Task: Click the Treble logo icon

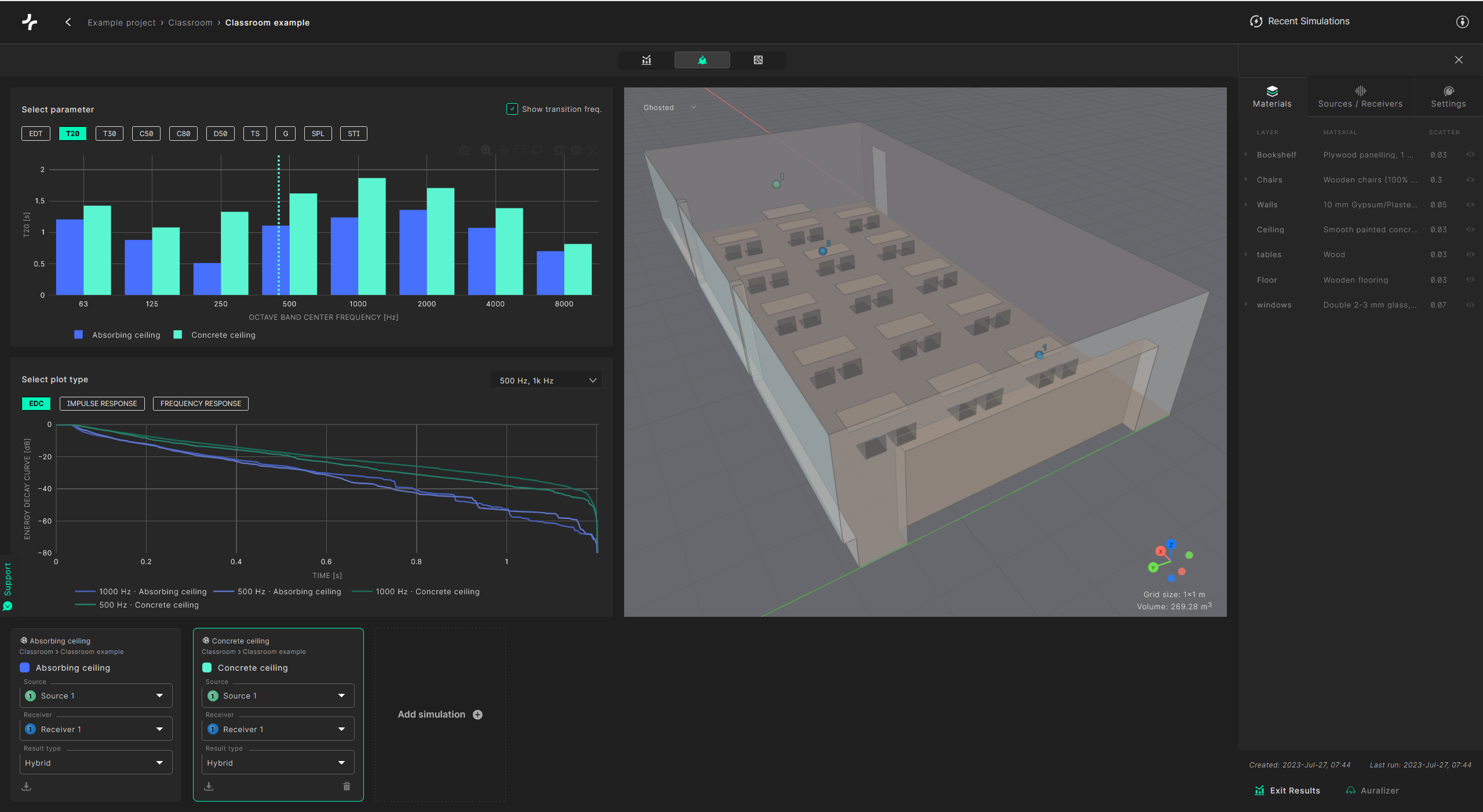Action: pyautogui.click(x=30, y=22)
